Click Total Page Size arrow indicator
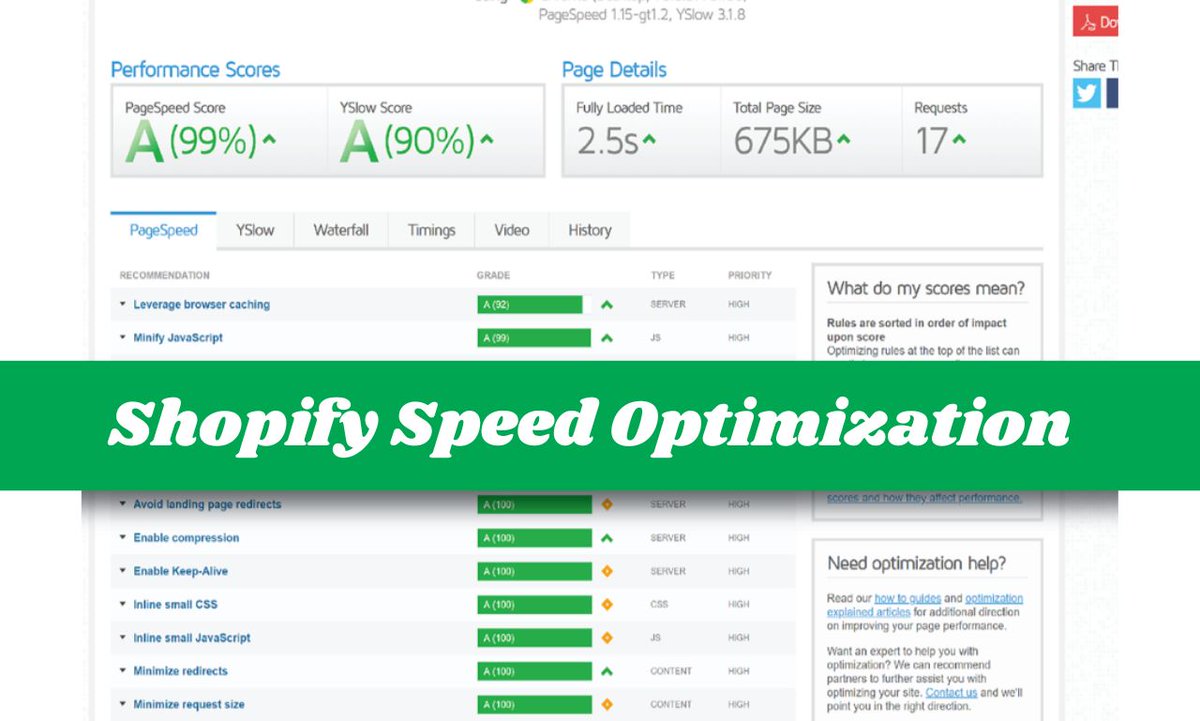This screenshot has height=721, width=1200. (843, 140)
